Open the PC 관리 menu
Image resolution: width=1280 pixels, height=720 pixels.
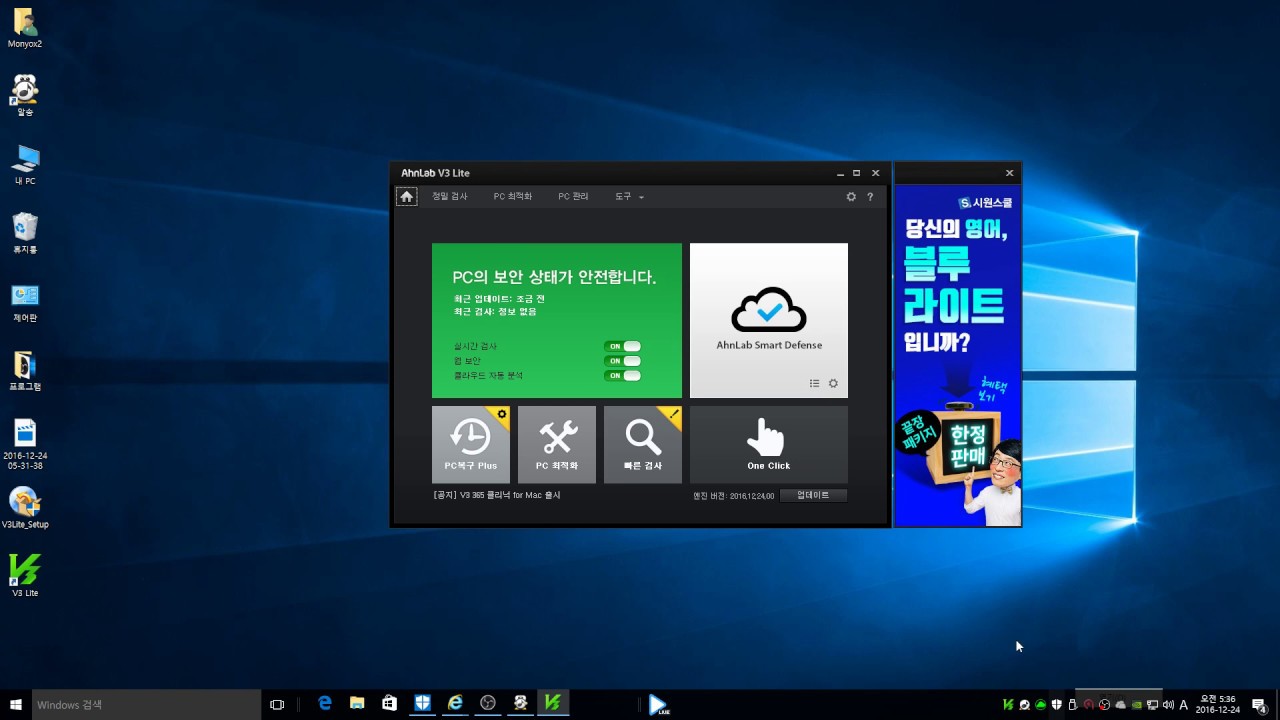tap(573, 197)
